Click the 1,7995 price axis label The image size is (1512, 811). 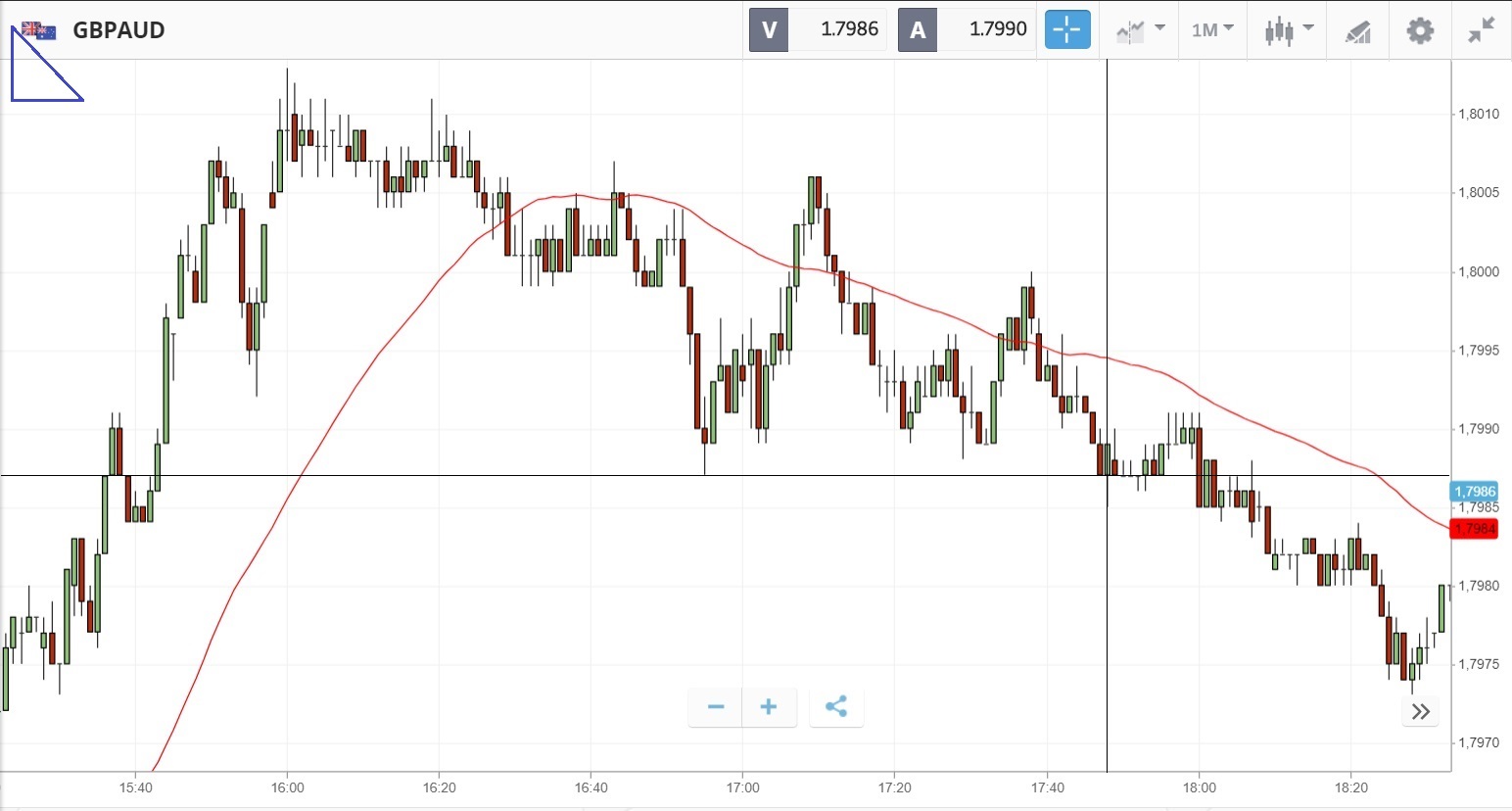point(1479,350)
